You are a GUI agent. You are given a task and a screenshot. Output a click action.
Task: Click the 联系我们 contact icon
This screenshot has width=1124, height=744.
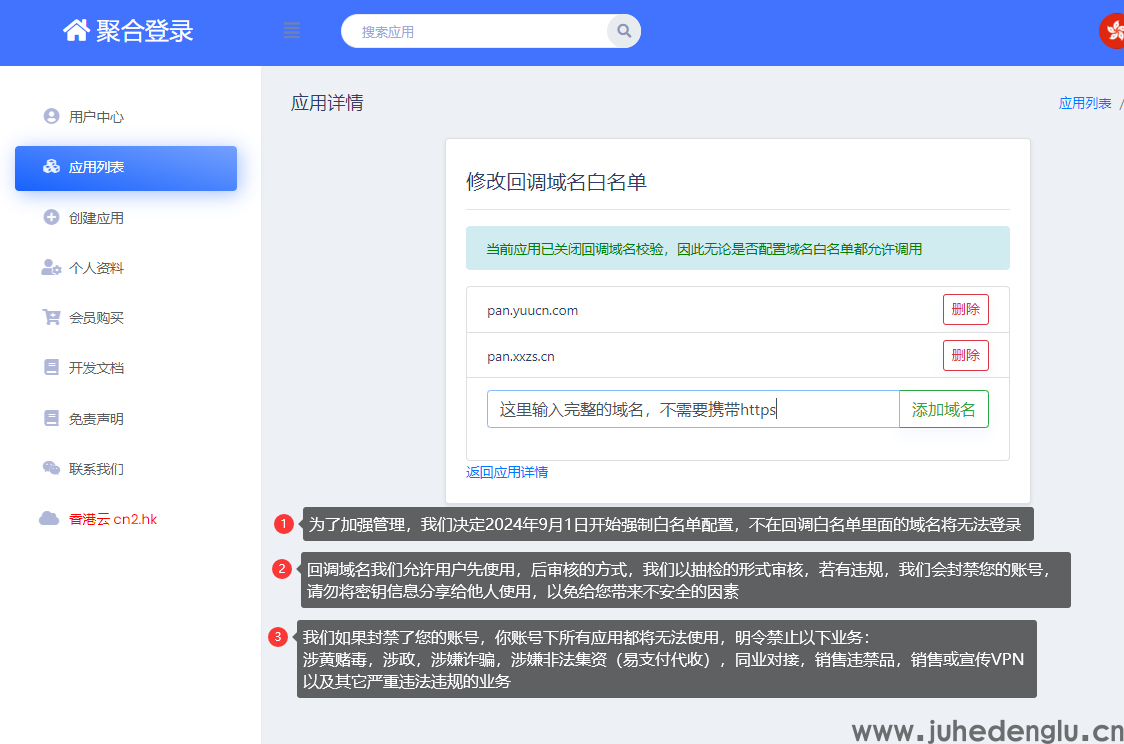[x=51, y=468]
